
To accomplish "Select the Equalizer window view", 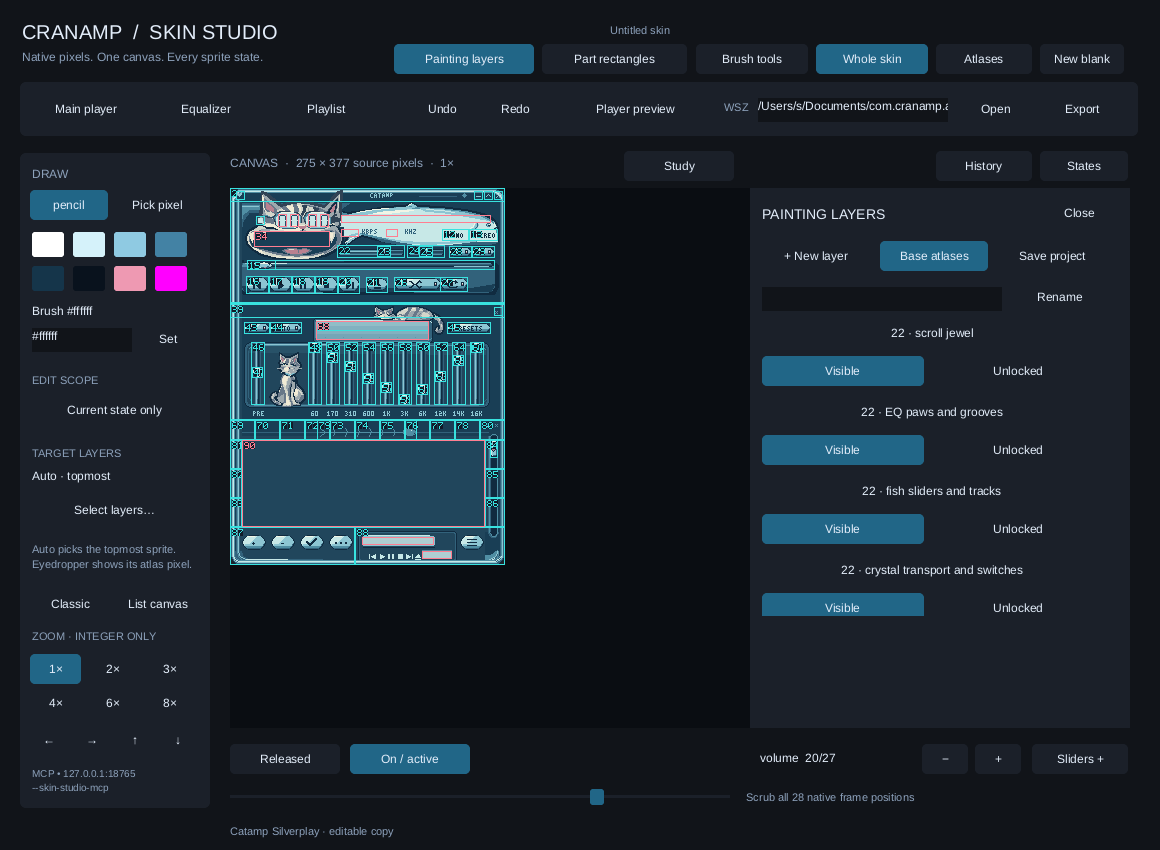I will click(206, 109).
